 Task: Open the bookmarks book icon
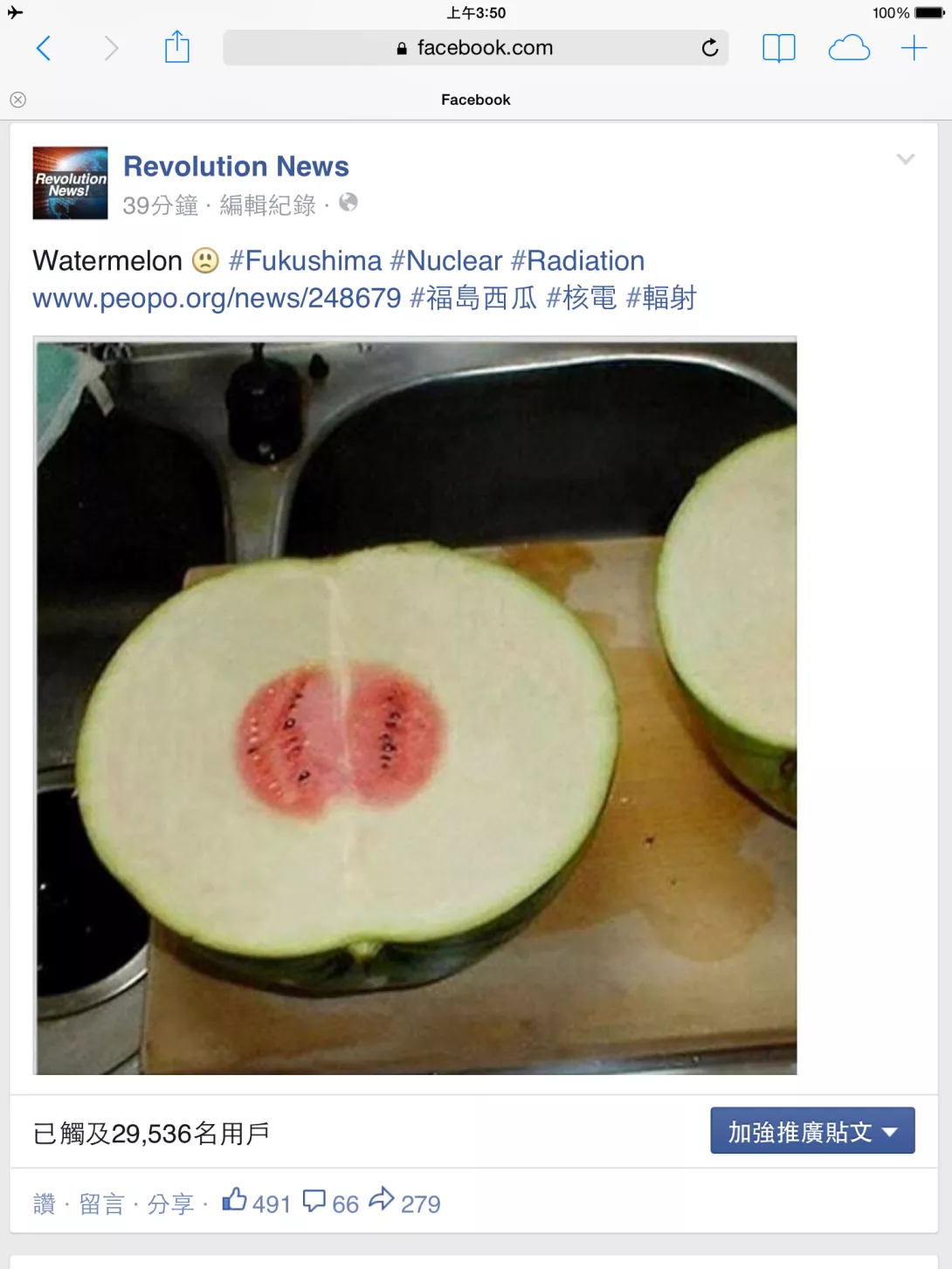(x=778, y=48)
